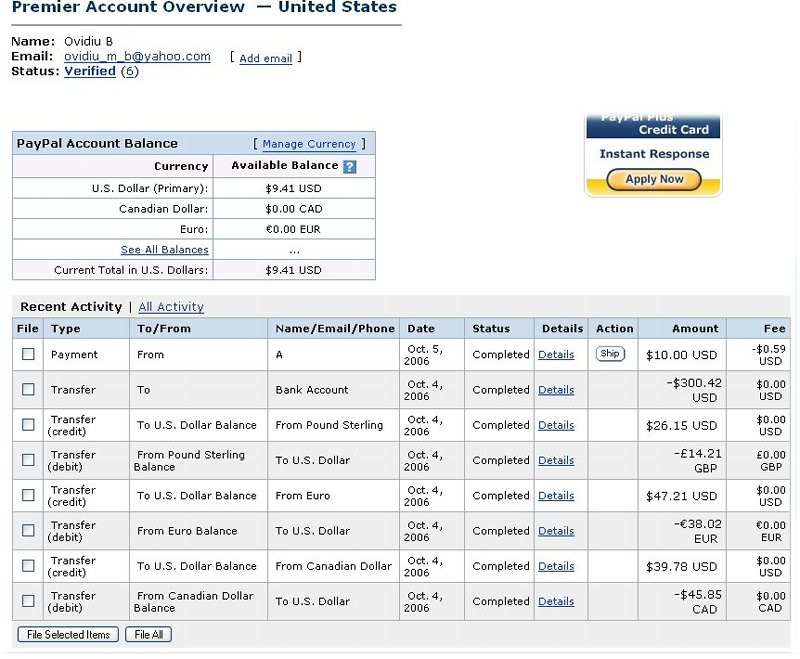Click the Add email link
The width and height of the screenshot is (800, 659).
click(266, 58)
